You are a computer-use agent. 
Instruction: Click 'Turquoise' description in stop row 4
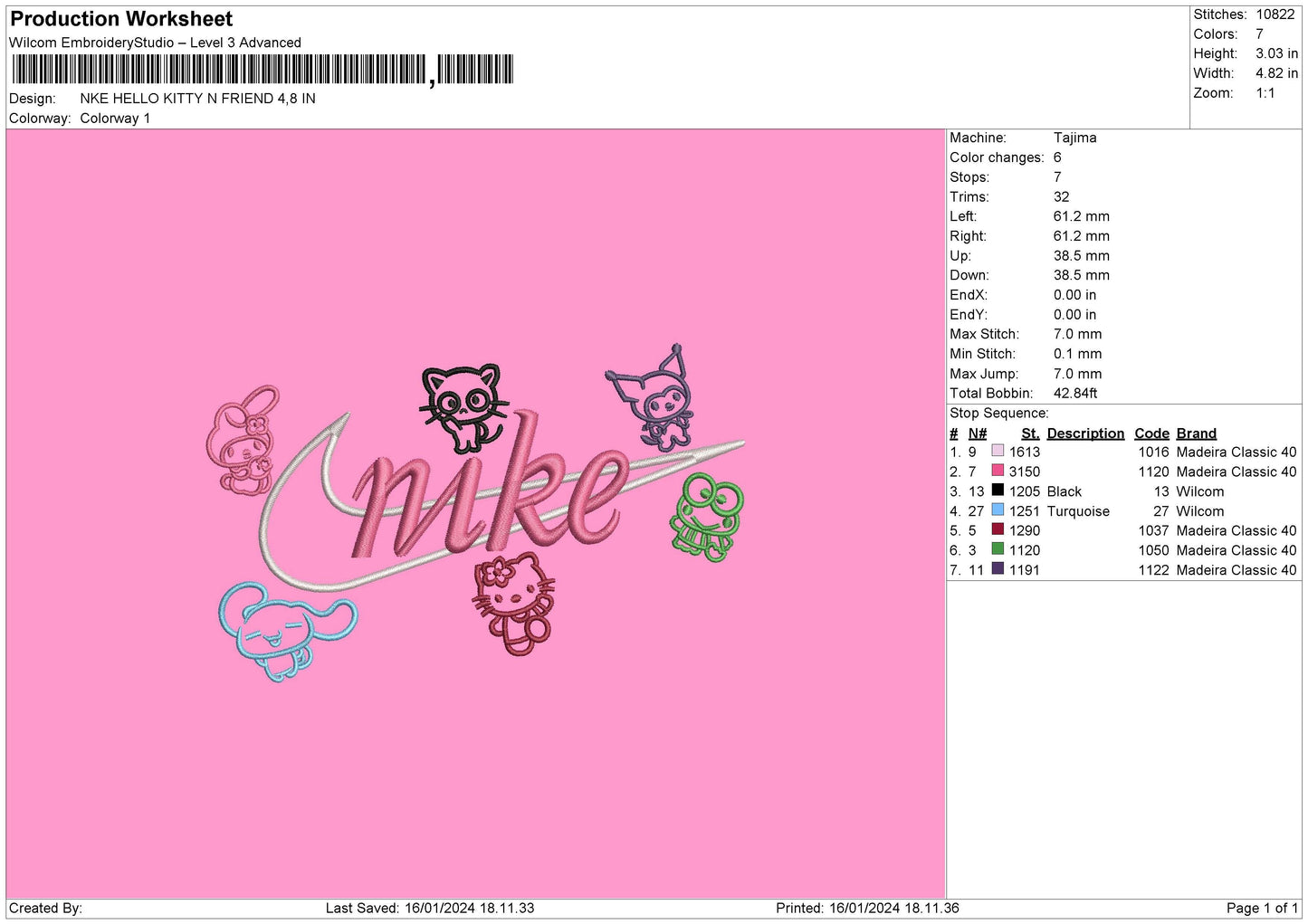click(1078, 511)
